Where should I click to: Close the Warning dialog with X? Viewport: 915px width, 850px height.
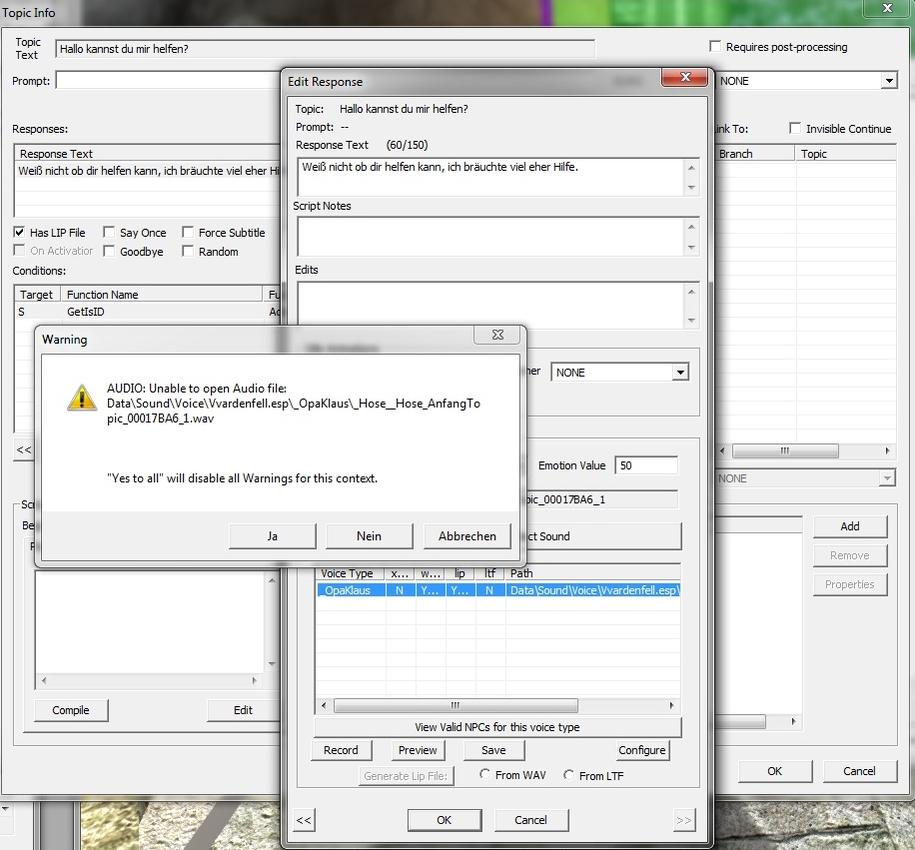[497, 335]
